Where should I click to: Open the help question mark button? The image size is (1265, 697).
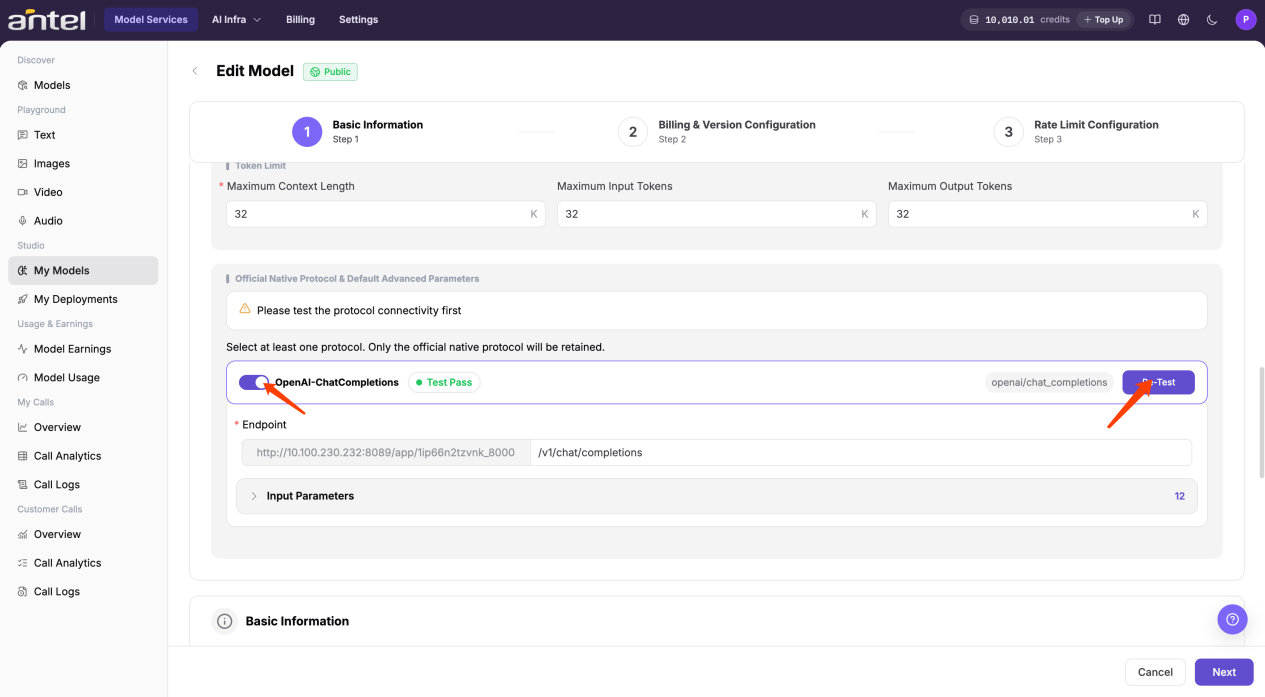coord(1232,619)
